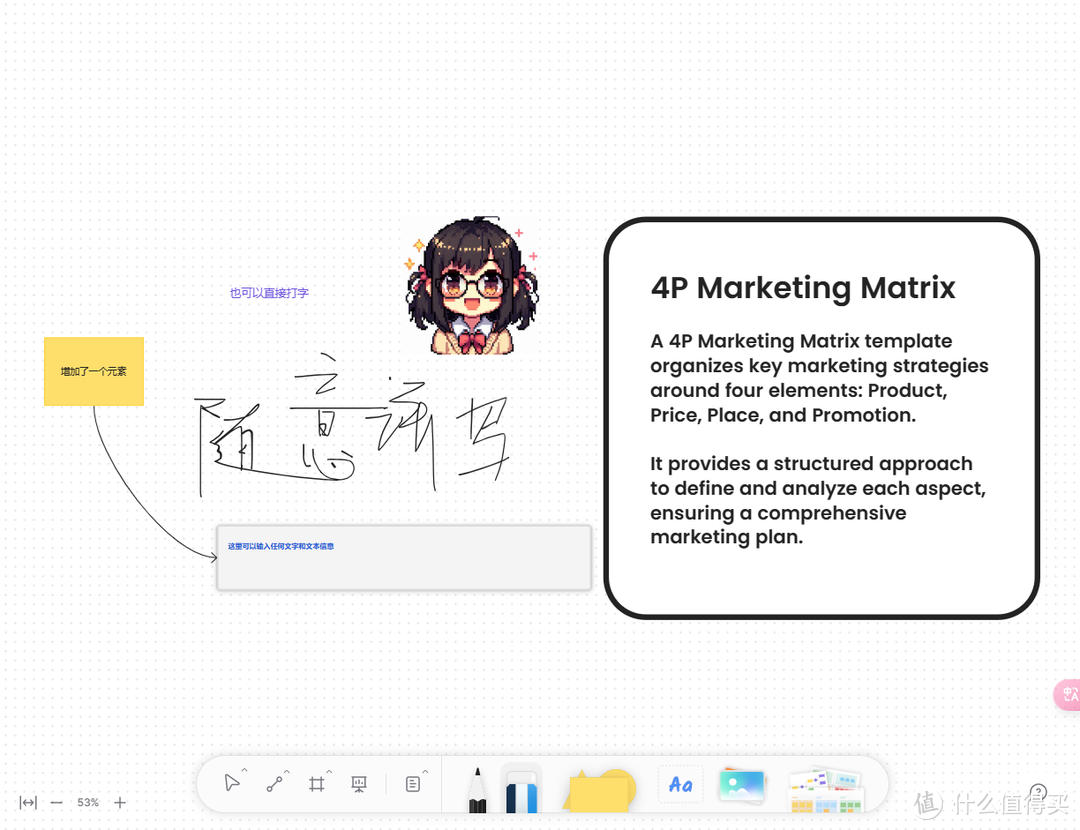The height and width of the screenshot is (830, 1080).
Task: Open the yellow shapes tool
Action: coord(599,790)
